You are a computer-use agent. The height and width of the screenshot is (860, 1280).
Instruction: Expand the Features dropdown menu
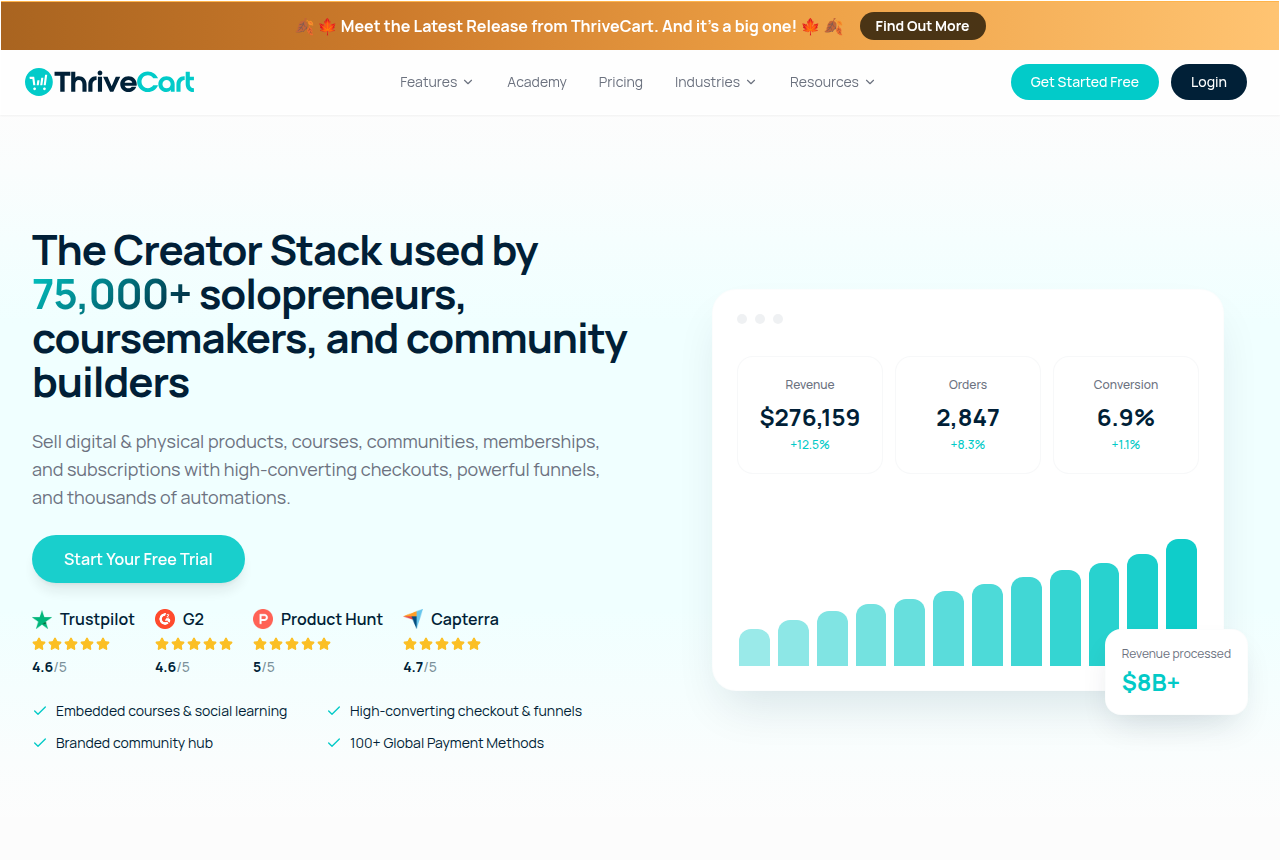coord(436,82)
